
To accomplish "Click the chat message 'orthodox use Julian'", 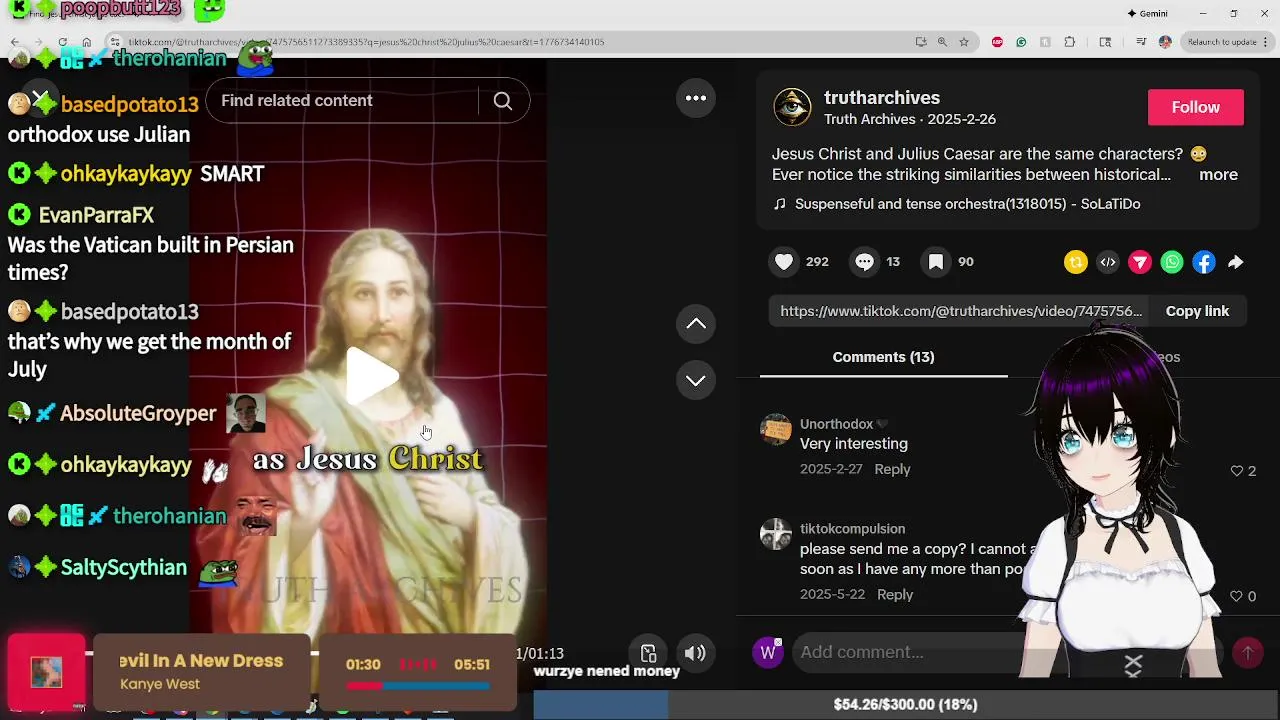I will pyautogui.click(x=99, y=134).
